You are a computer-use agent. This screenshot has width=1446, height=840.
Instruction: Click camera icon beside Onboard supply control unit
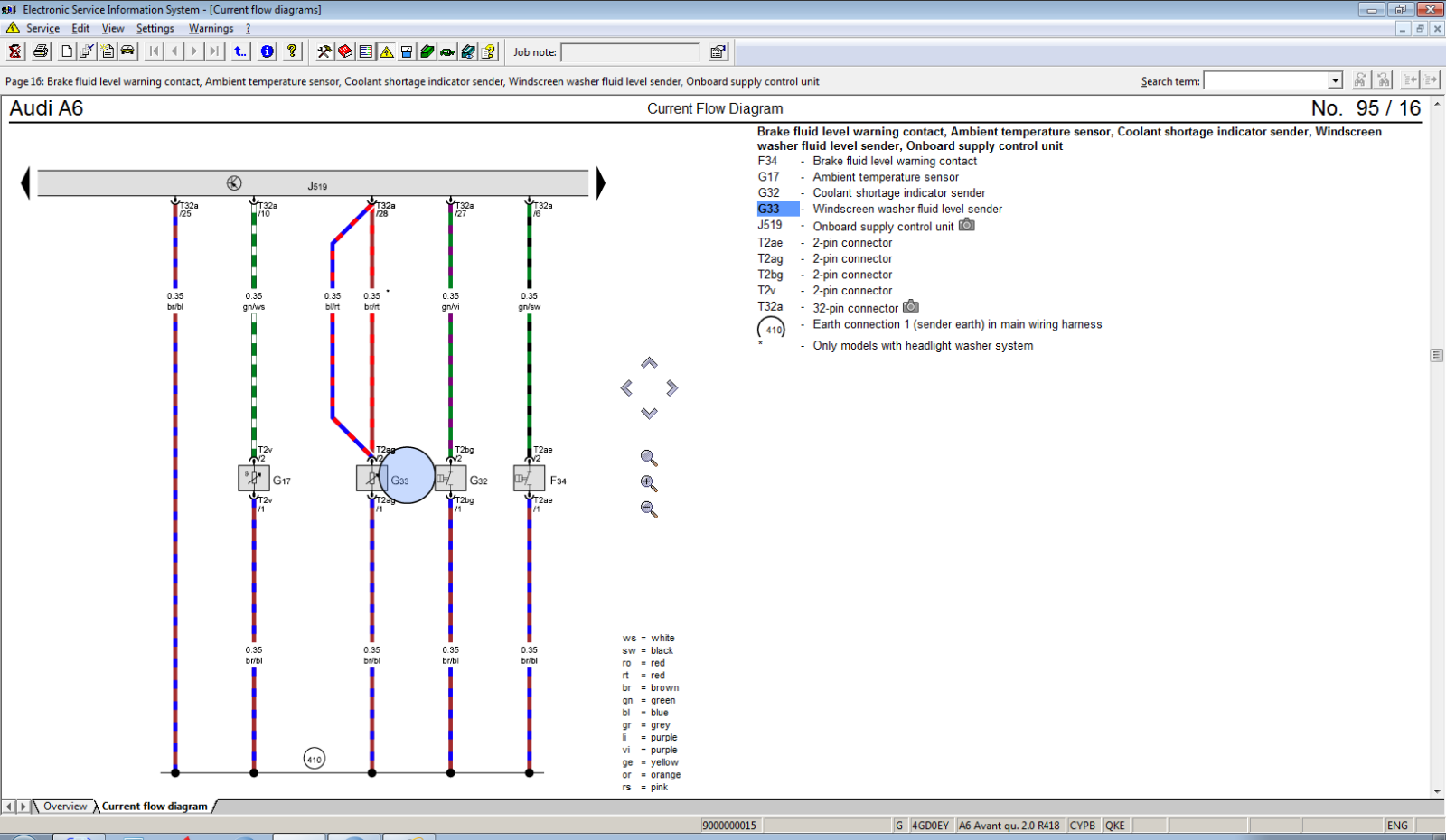click(x=967, y=225)
